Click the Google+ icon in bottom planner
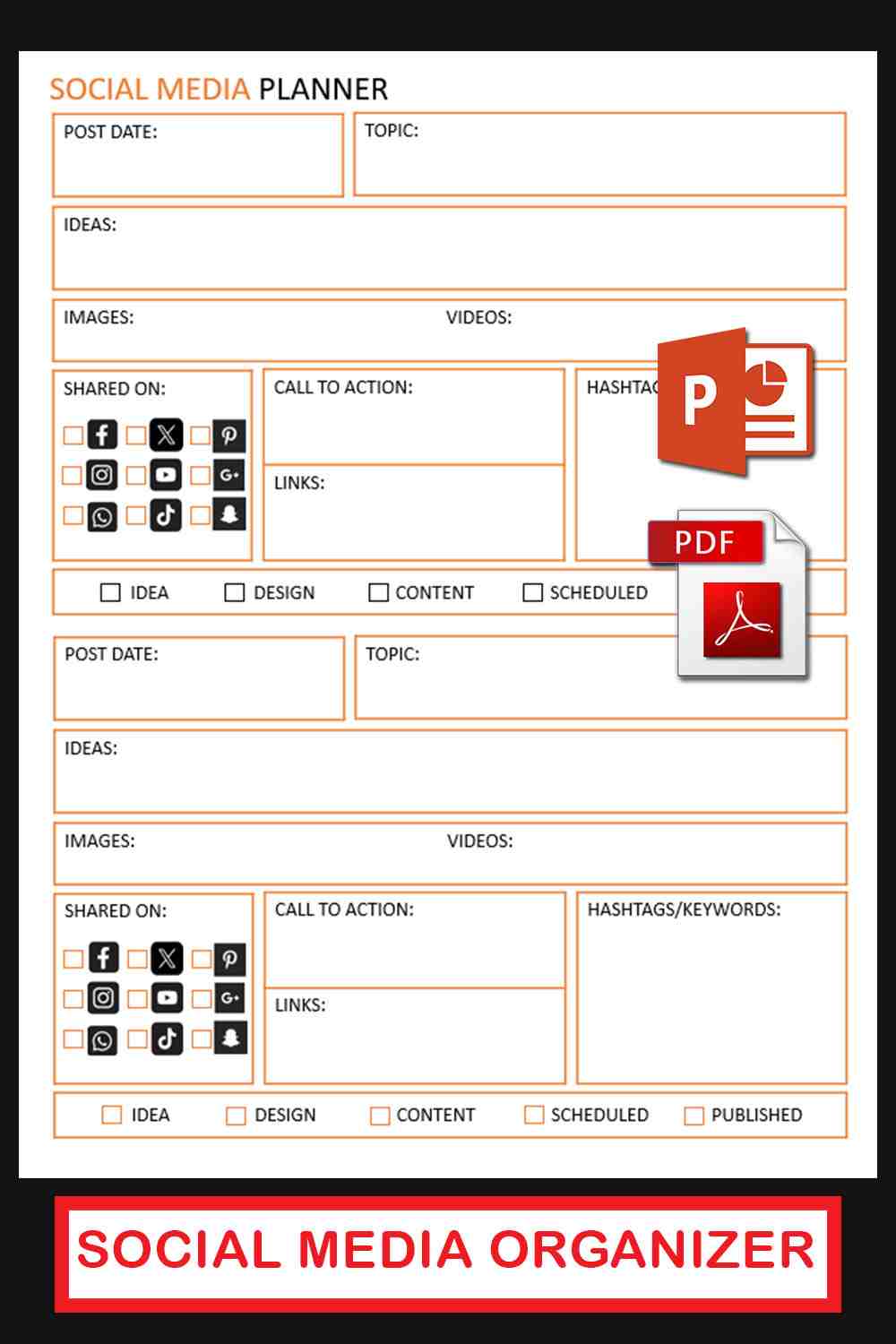Screen dimensions: 896x1344 click(230, 998)
